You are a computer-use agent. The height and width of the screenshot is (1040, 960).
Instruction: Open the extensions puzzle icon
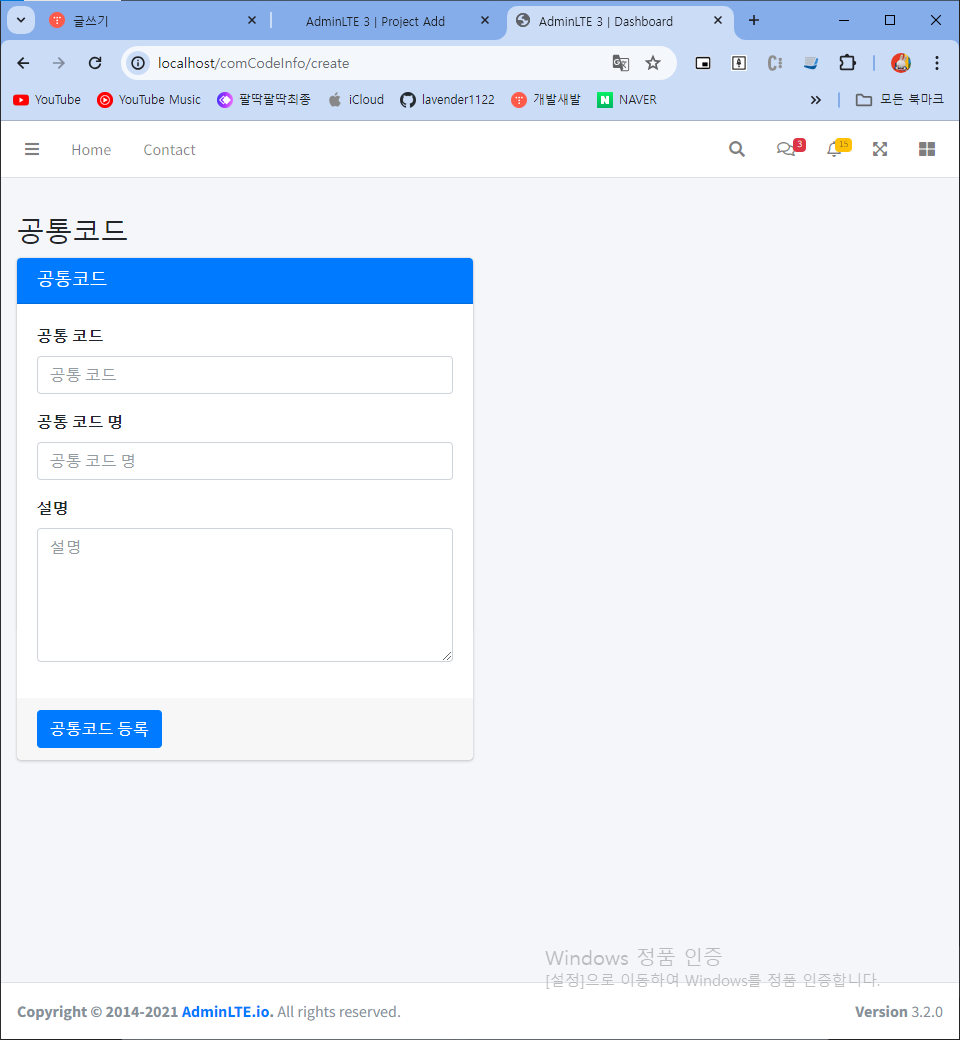(847, 63)
